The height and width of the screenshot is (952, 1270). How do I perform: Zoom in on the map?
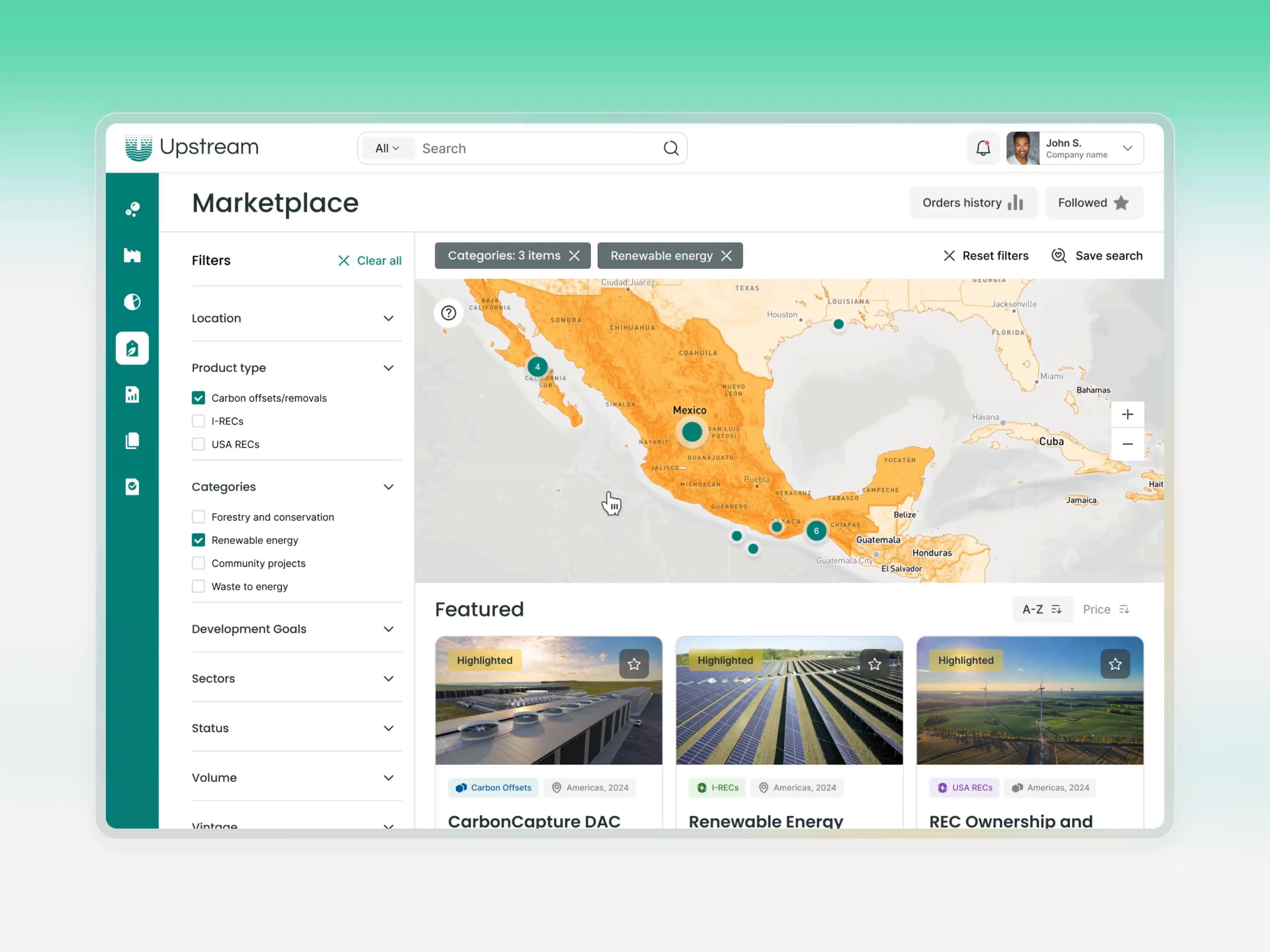(1128, 414)
